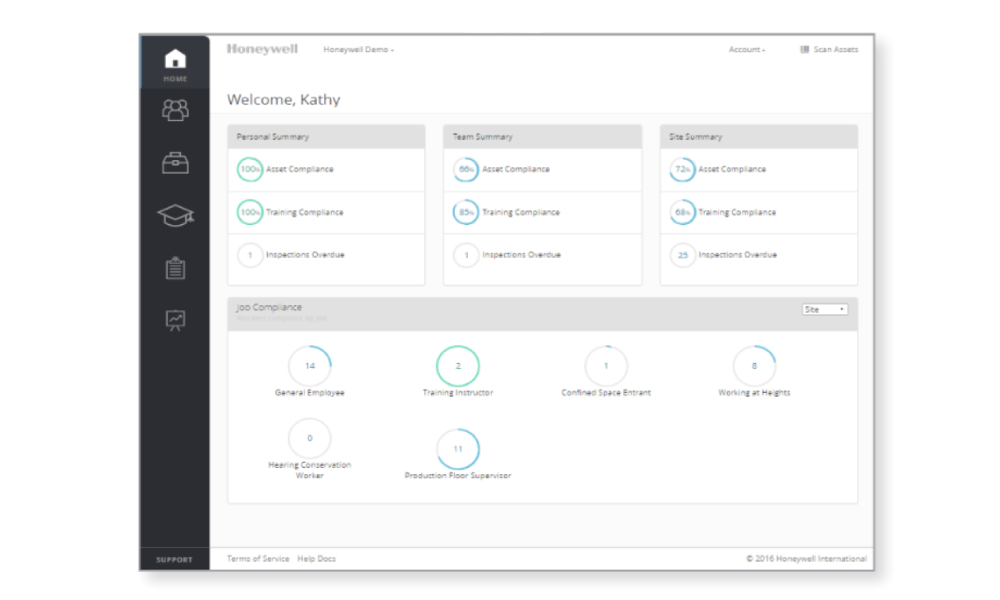The image size is (1000, 600).
Task: Click Asset Compliance label in Team Summary
Action: click(x=515, y=170)
